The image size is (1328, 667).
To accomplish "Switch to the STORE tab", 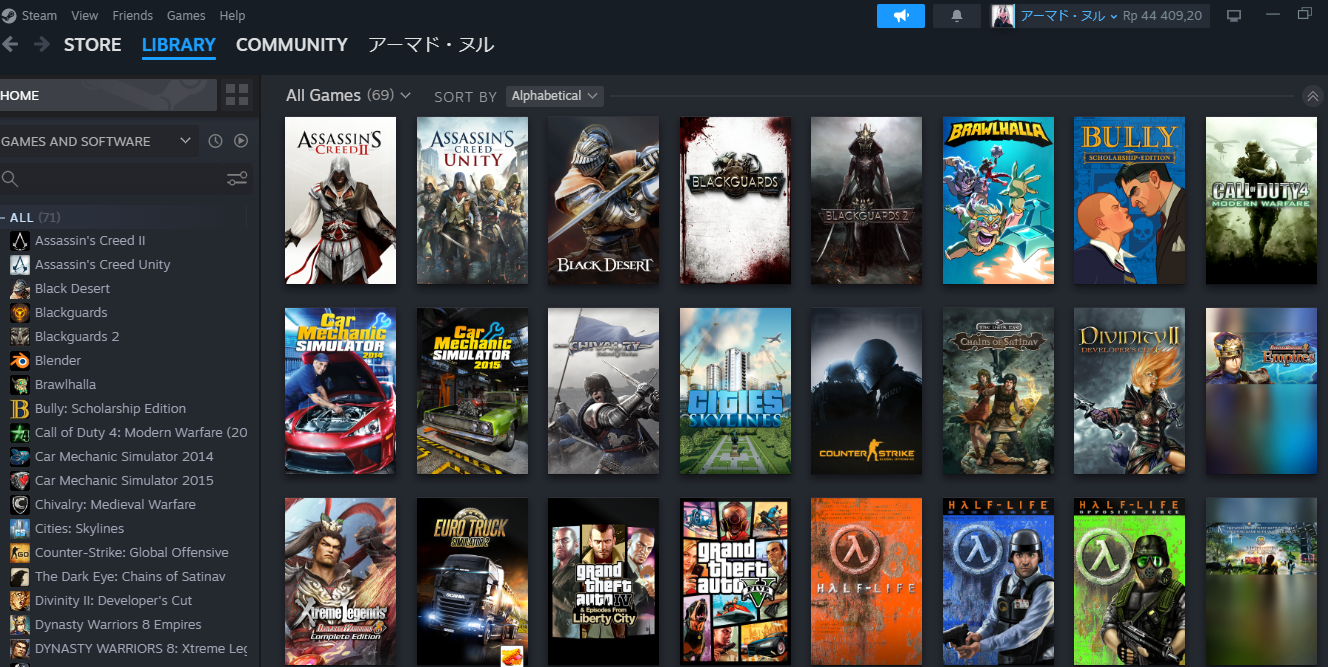I will (x=92, y=45).
